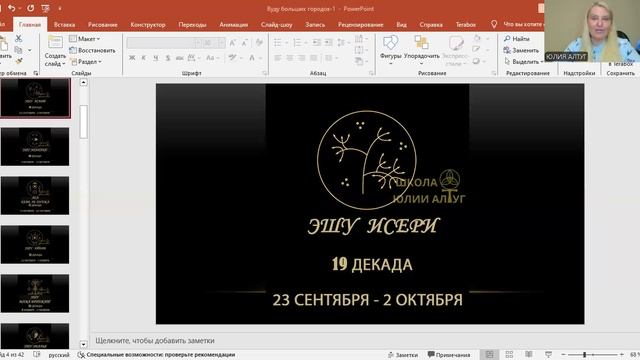640x360 pixels.
Task: Toggle the Примечания comments pane button
Action: (449, 355)
